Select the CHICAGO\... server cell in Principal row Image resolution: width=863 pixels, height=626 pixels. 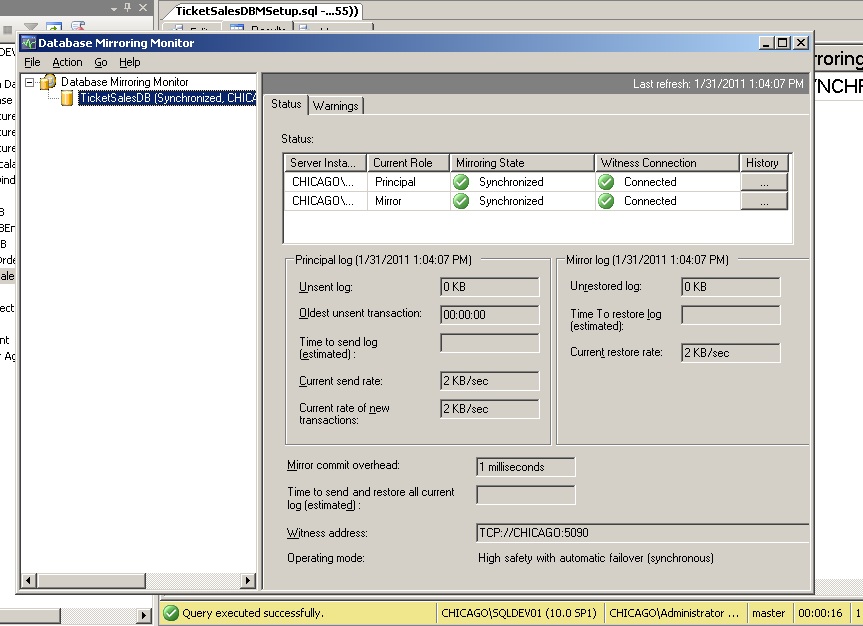click(x=325, y=182)
